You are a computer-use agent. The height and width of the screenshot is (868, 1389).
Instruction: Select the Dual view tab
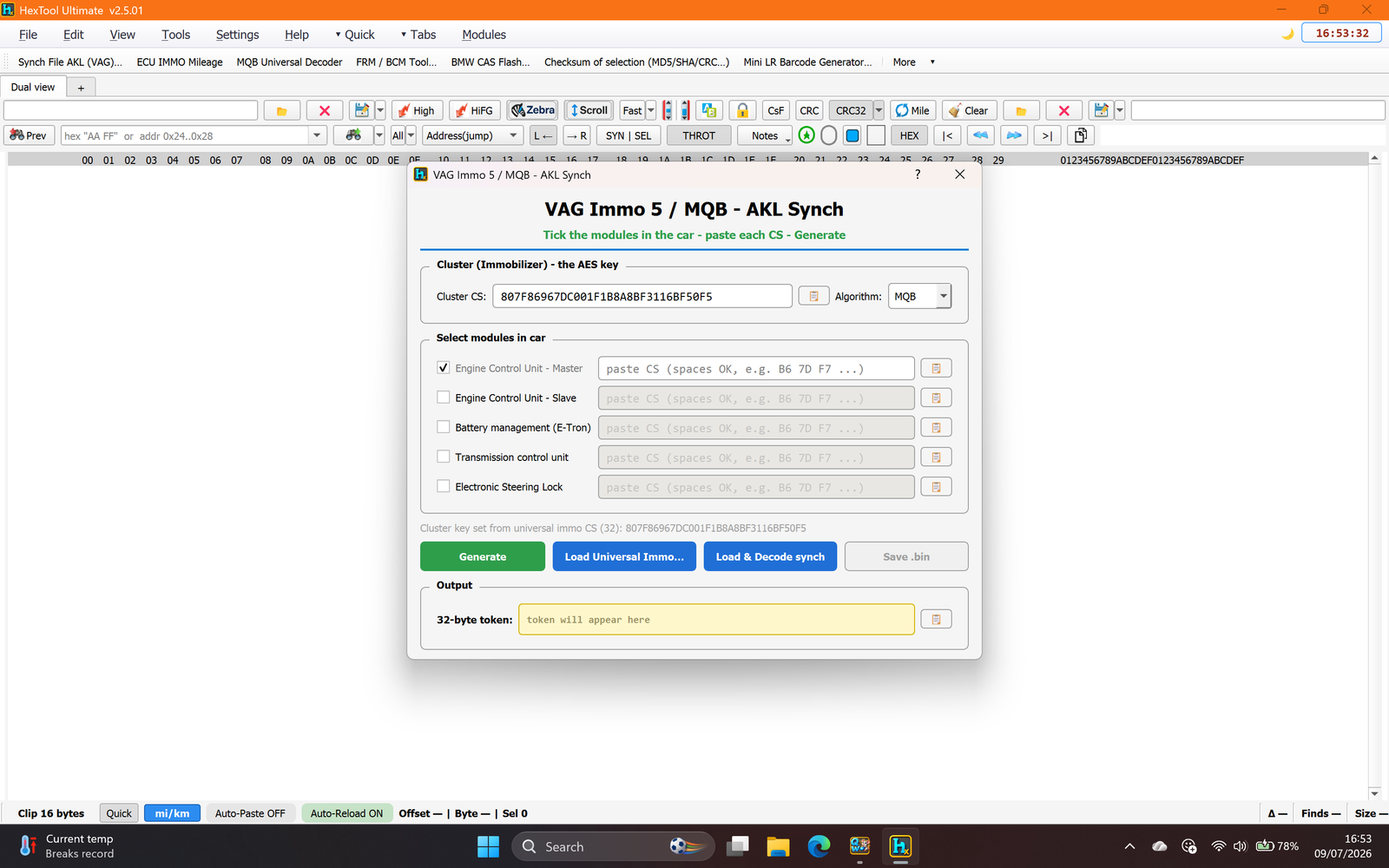(x=33, y=87)
